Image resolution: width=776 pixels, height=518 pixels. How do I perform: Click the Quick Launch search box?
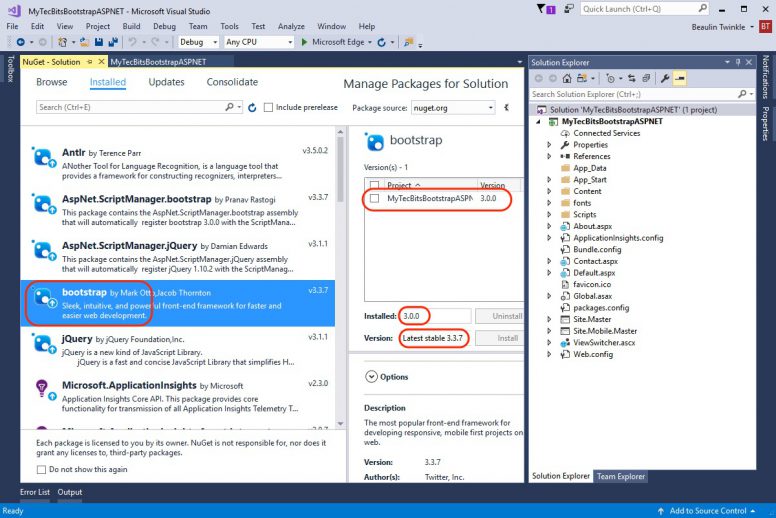tap(645, 9)
